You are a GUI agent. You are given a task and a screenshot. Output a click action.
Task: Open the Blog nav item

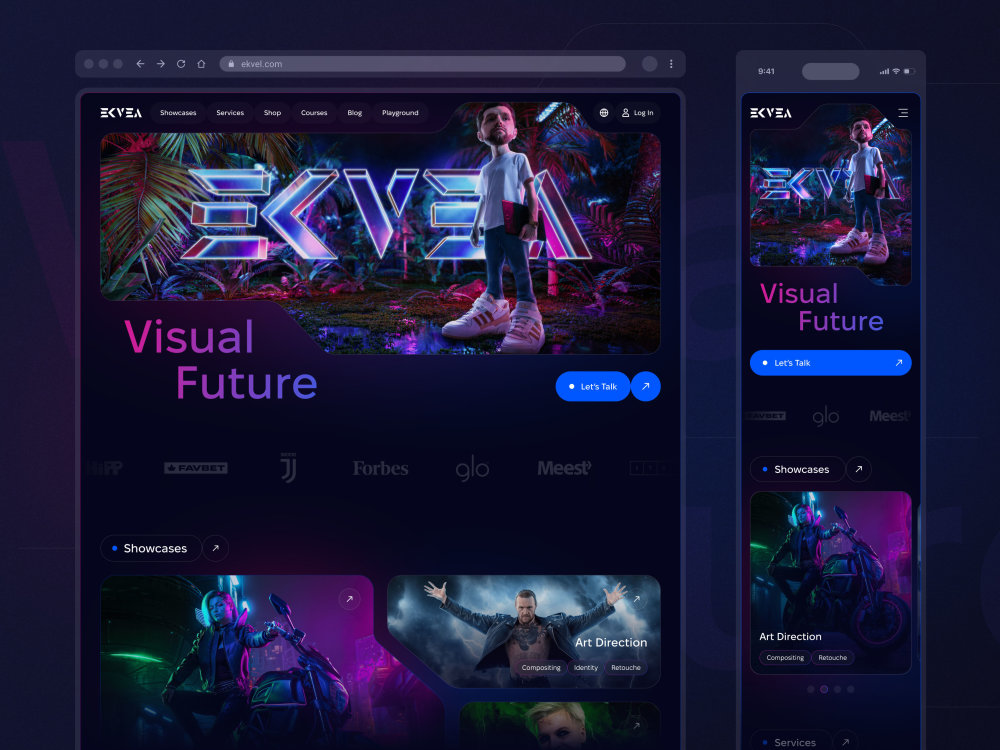pyautogui.click(x=355, y=113)
